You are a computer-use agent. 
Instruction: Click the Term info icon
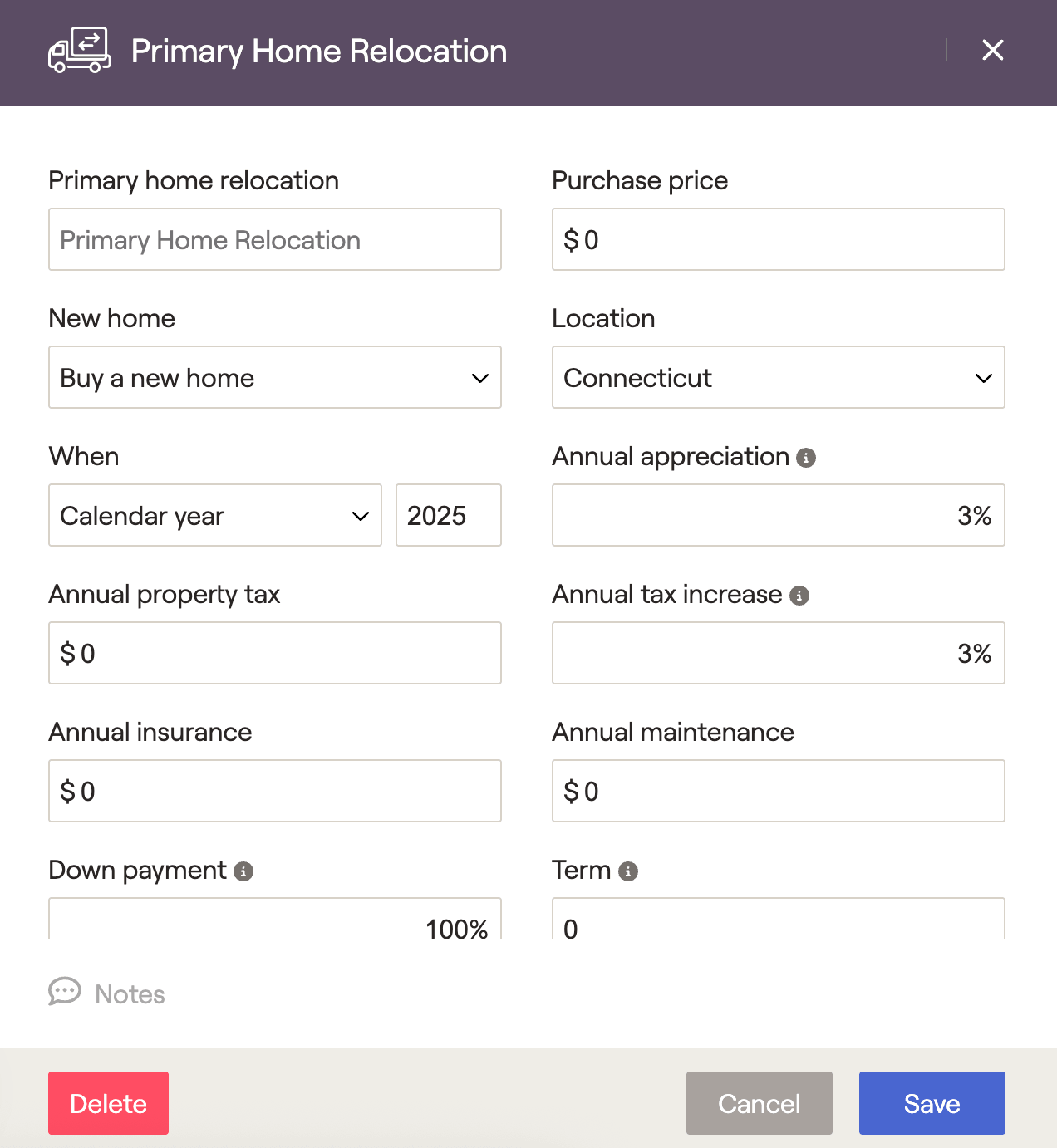pyautogui.click(x=628, y=871)
